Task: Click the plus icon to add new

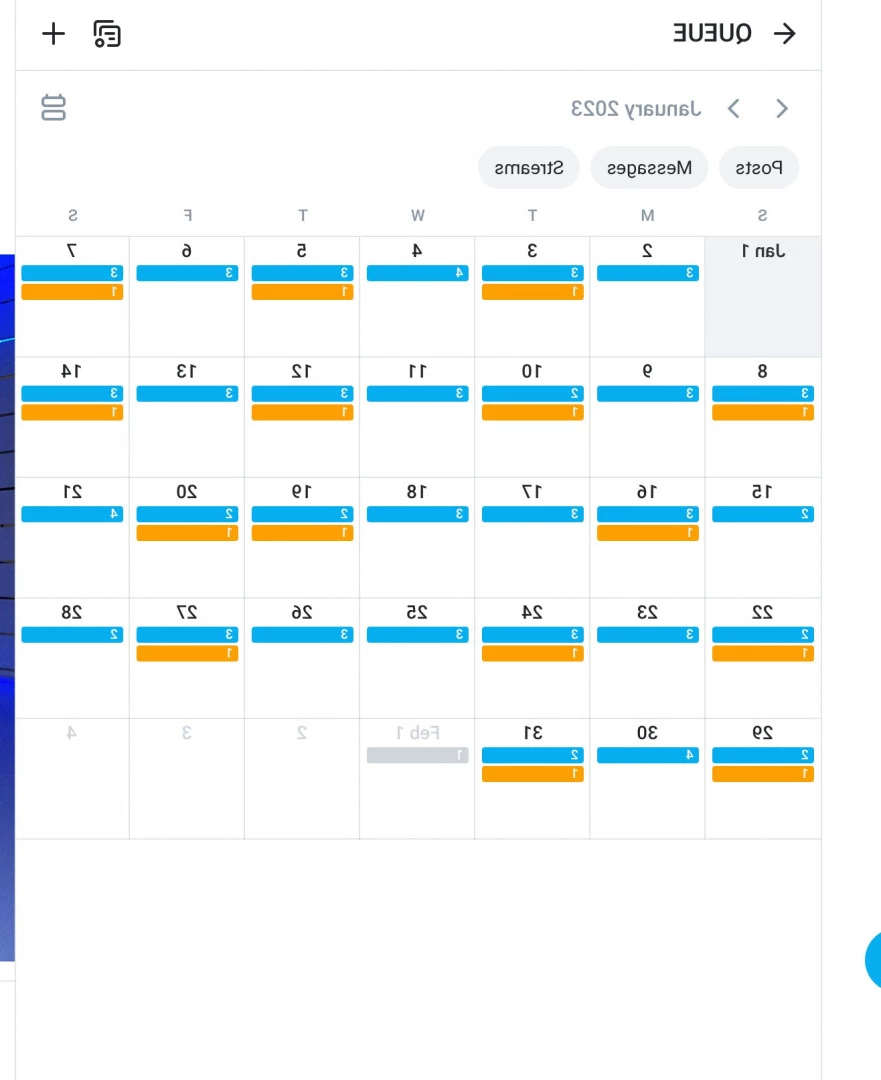Action: (53, 33)
